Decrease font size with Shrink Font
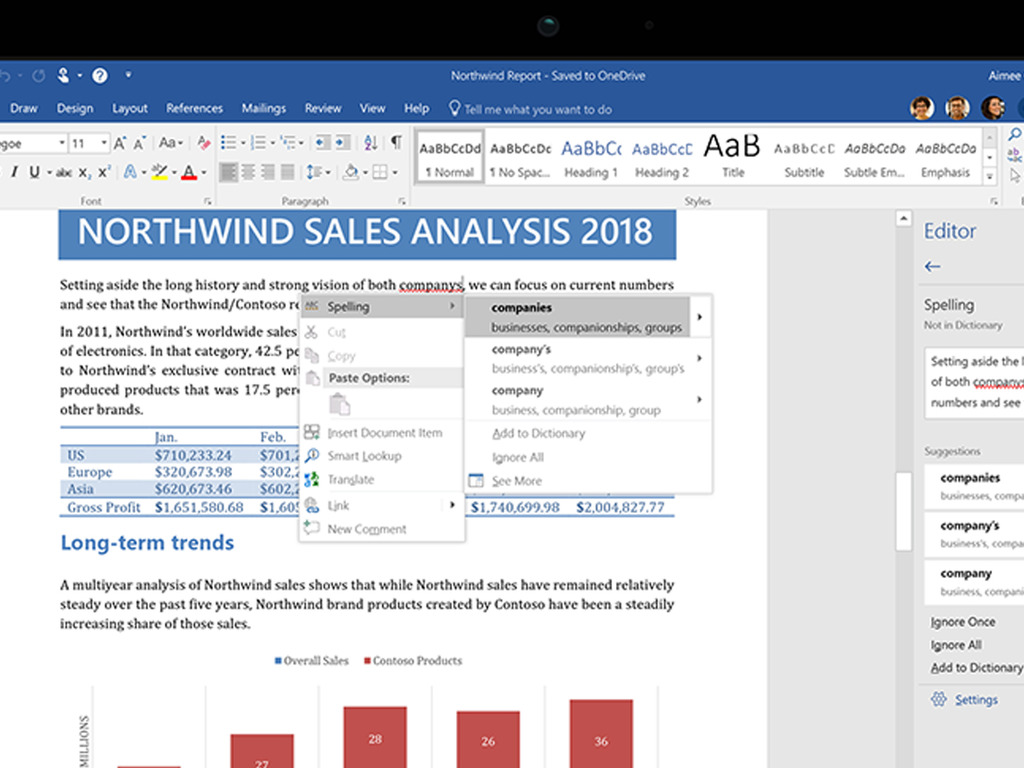Screen dimensions: 1024x768 (x=139, y=143)
